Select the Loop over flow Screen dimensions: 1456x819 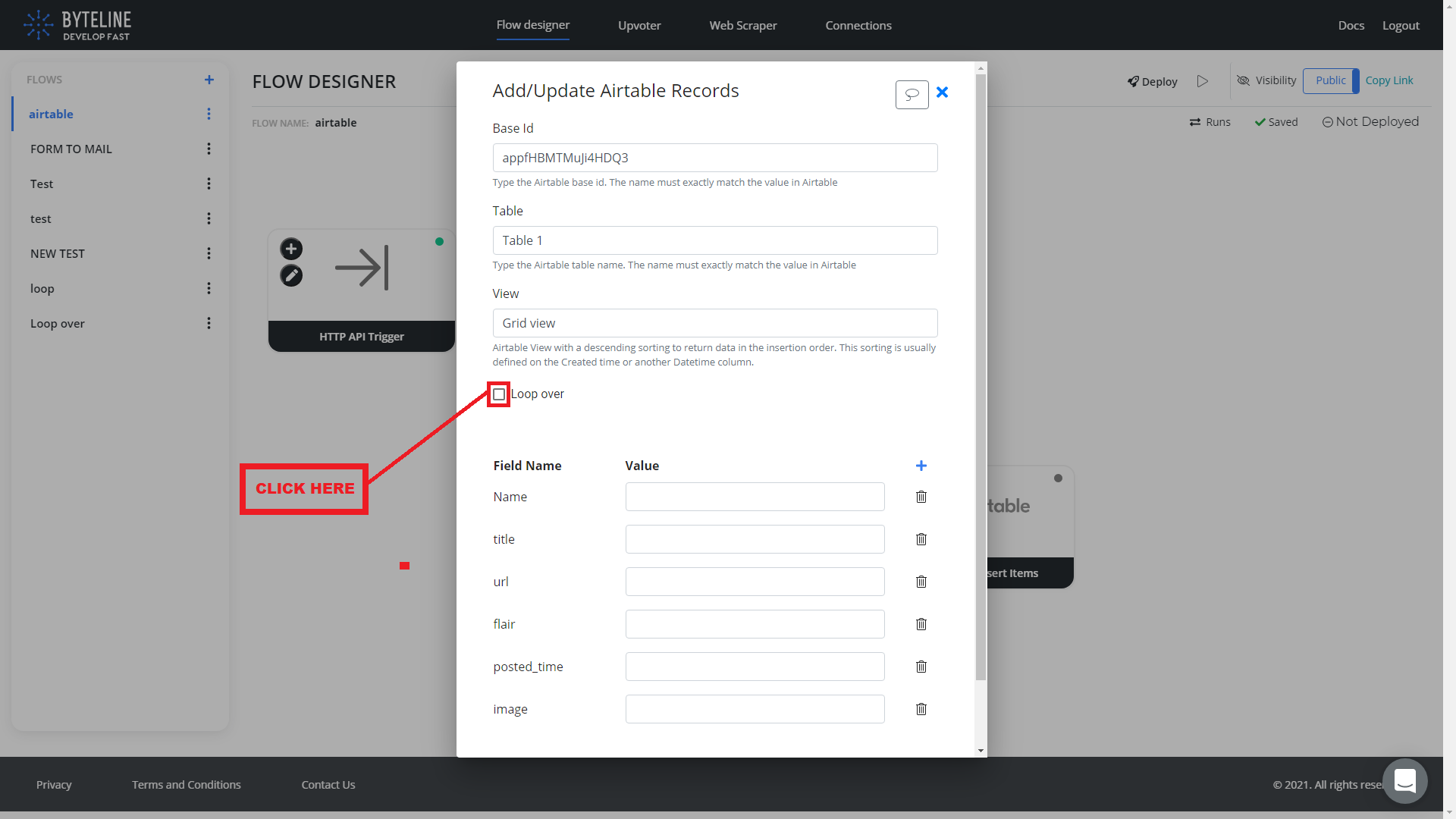tap(58, 323)
